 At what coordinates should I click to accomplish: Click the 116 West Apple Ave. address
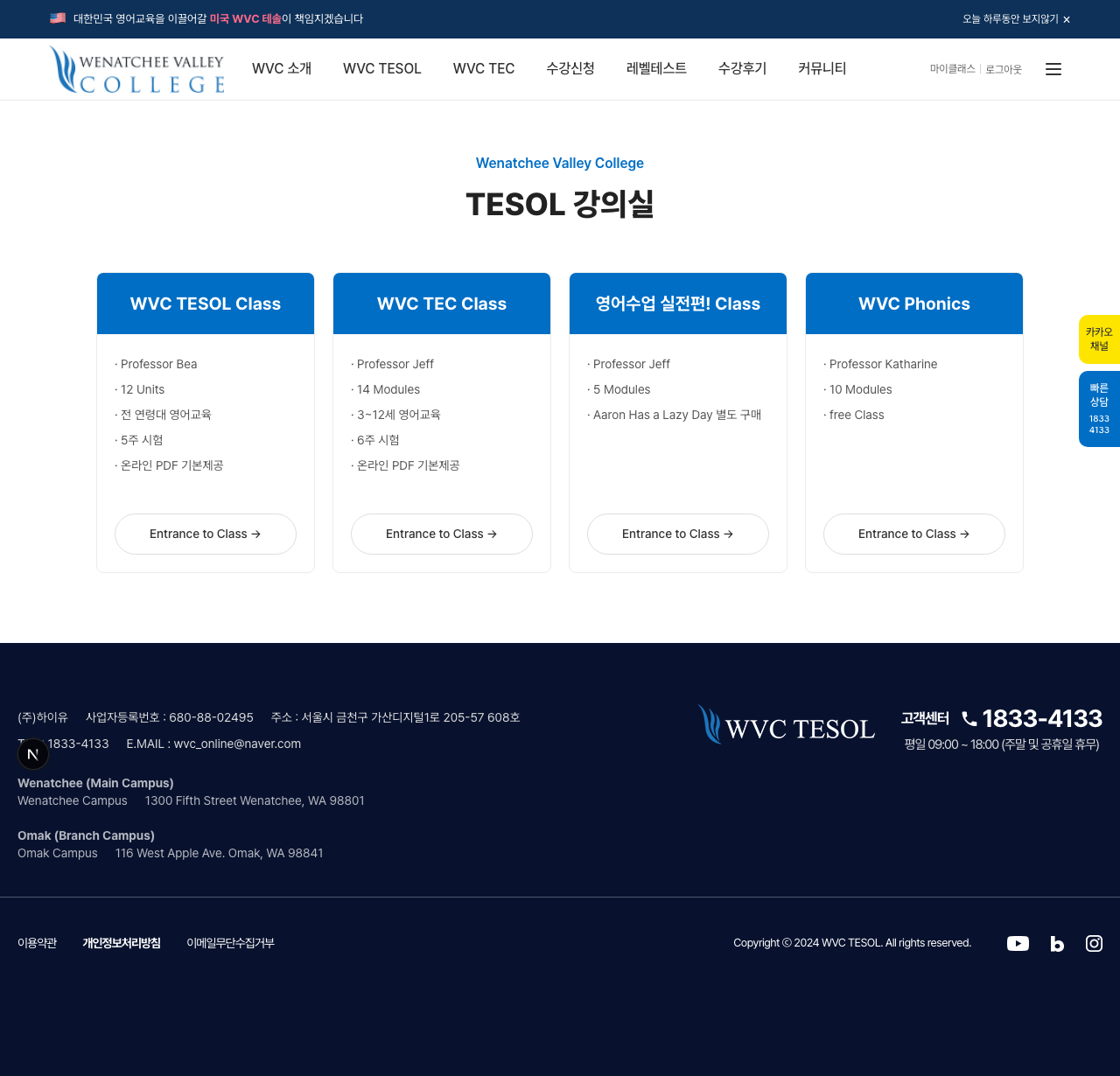pos(220,853)
